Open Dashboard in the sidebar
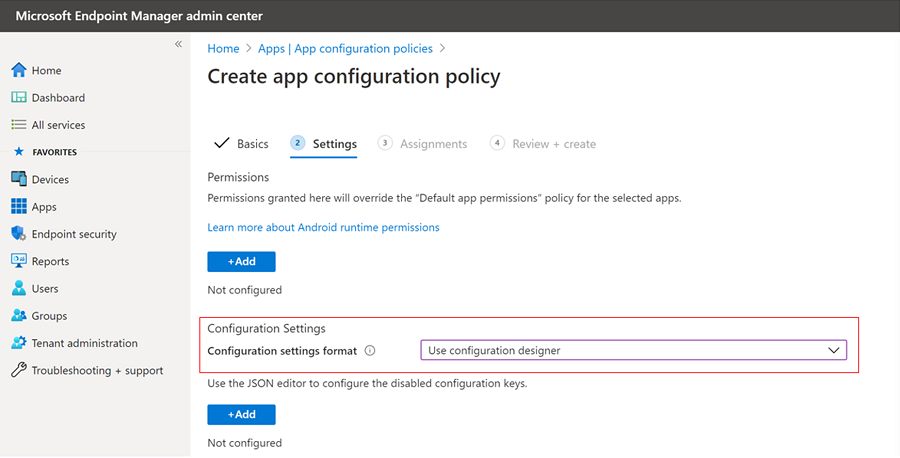900x458 pixels. 58,98
